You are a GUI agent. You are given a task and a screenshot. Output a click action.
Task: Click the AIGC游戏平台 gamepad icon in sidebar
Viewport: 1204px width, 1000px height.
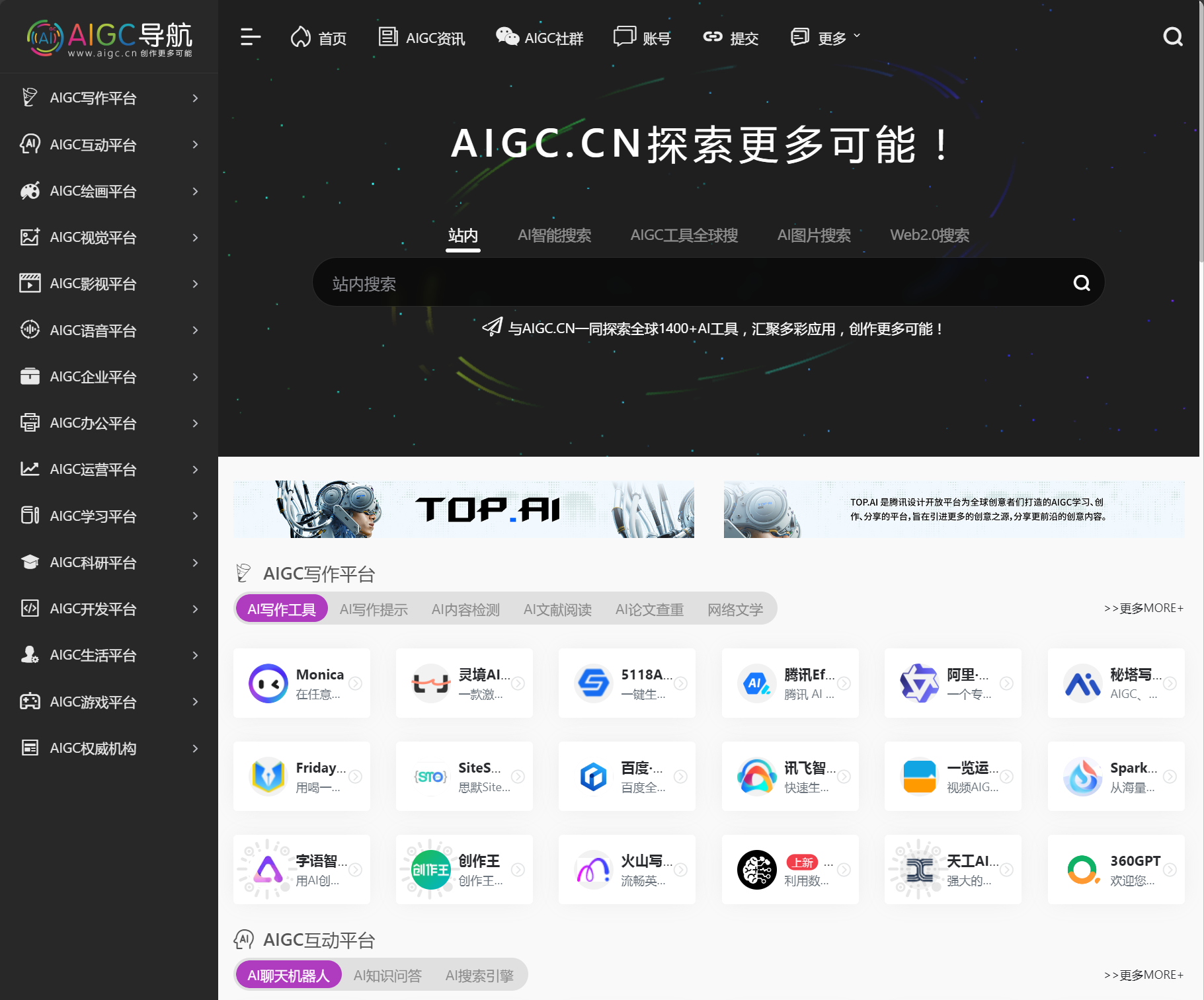30,701
